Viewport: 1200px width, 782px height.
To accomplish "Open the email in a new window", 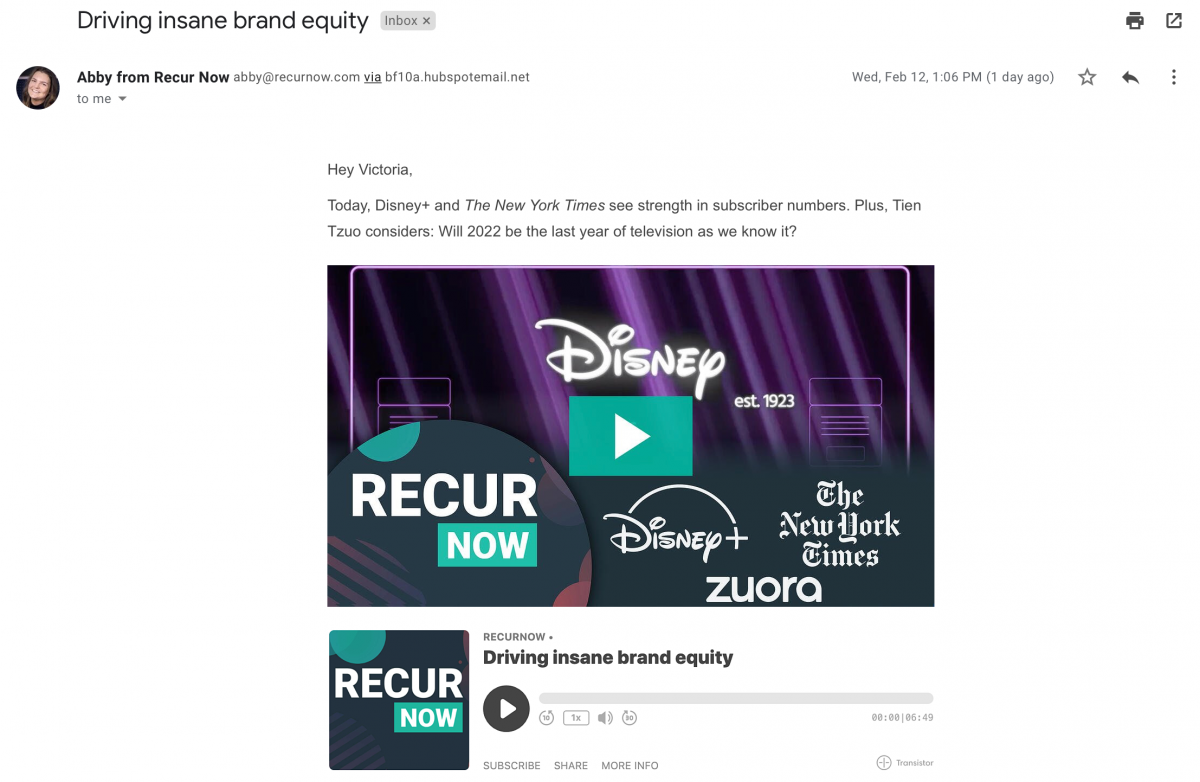I will 1174,21.
